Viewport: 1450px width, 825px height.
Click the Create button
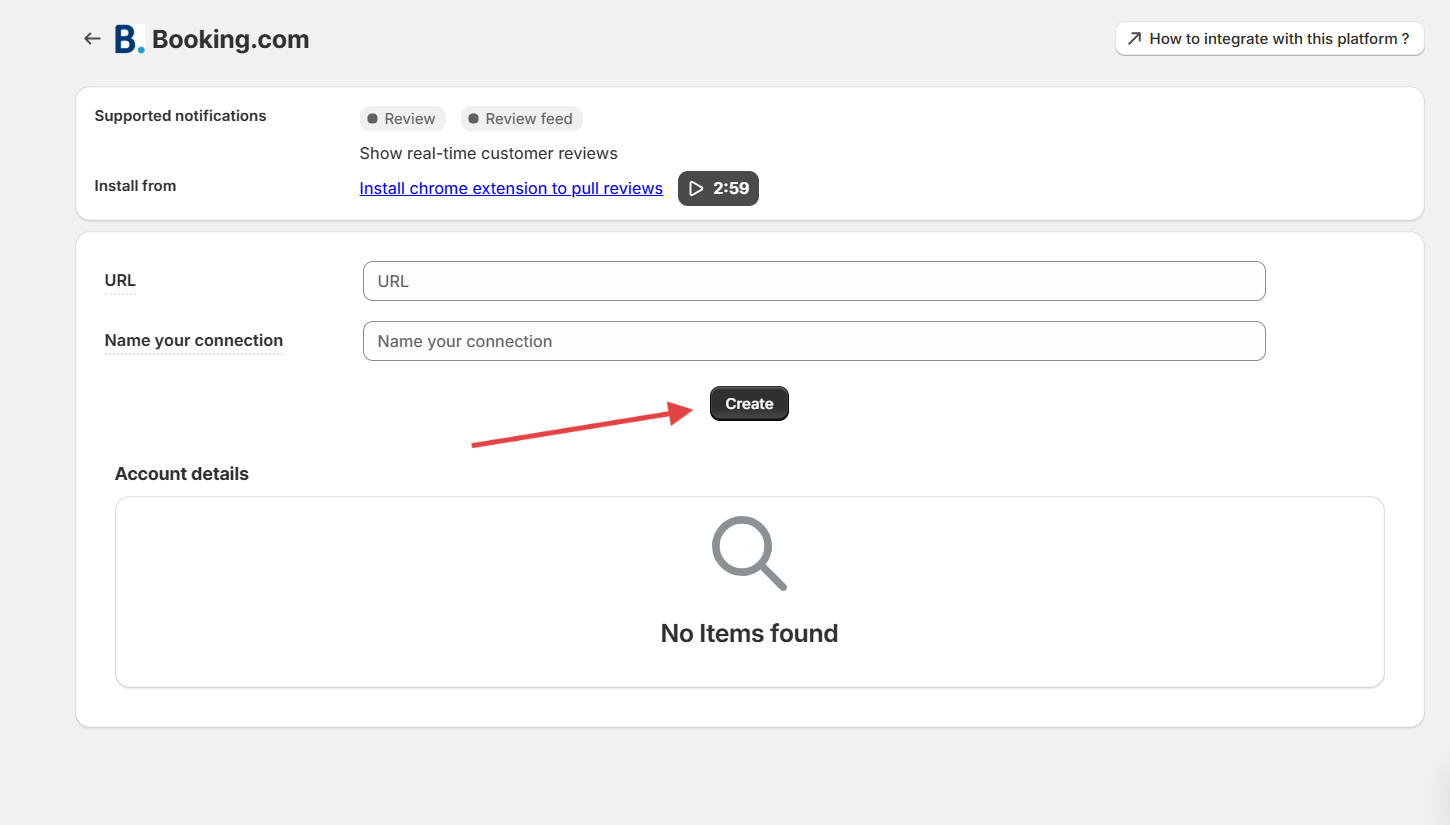[x=749, y=404]
